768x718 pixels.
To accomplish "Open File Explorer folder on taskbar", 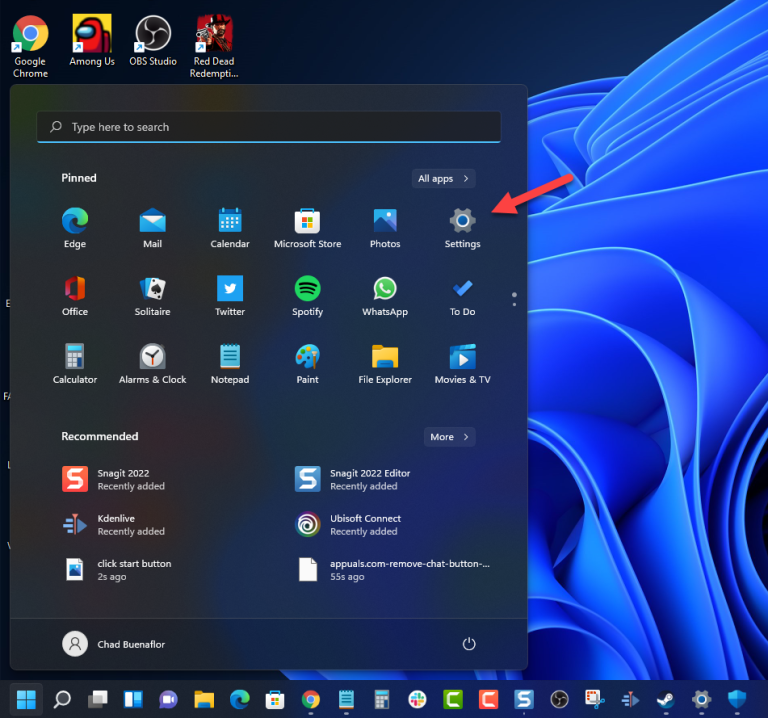I will coord(204,699).
